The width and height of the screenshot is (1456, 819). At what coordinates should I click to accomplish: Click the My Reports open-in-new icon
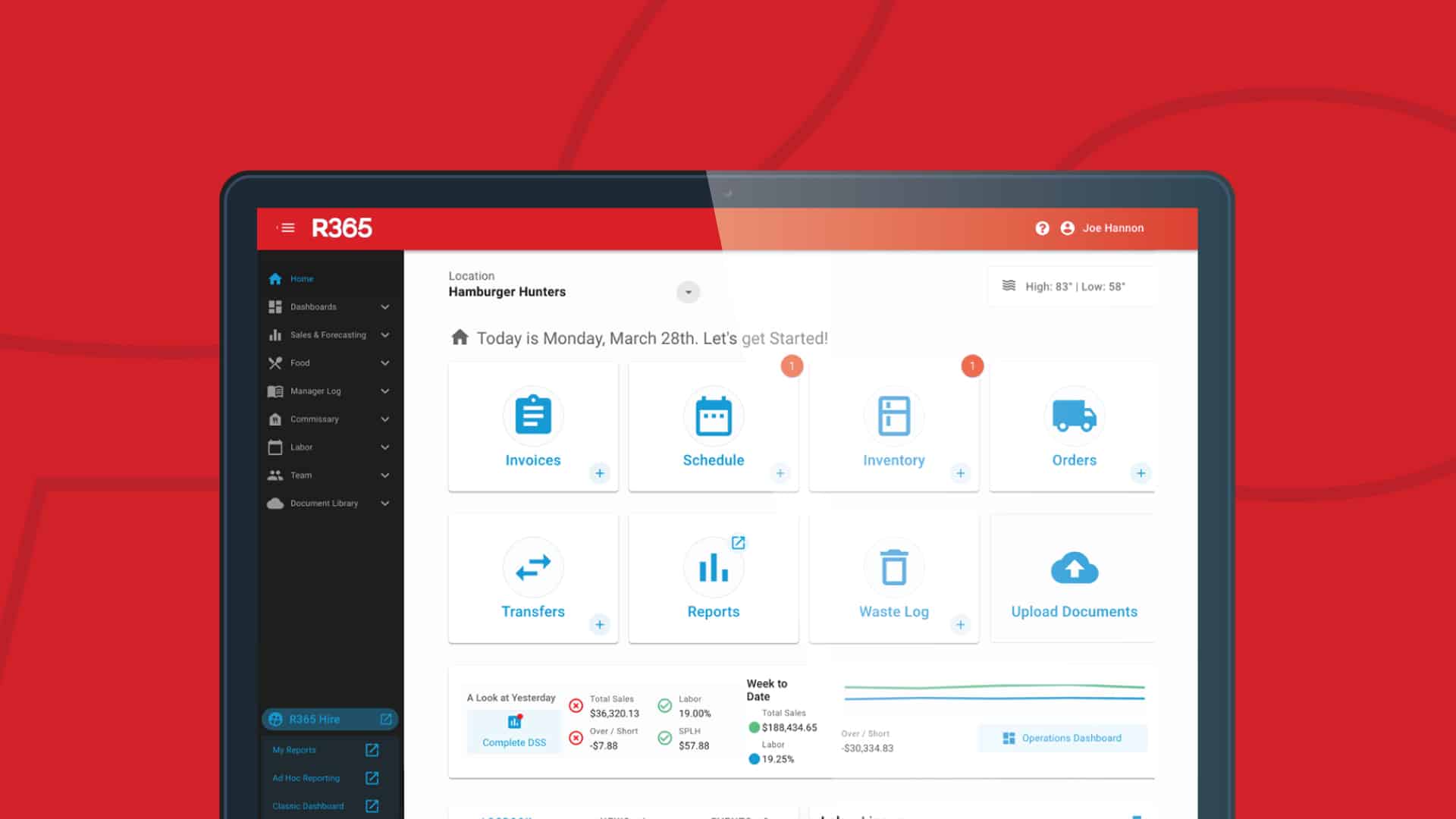pyautogui.click(x=372, y=750)
